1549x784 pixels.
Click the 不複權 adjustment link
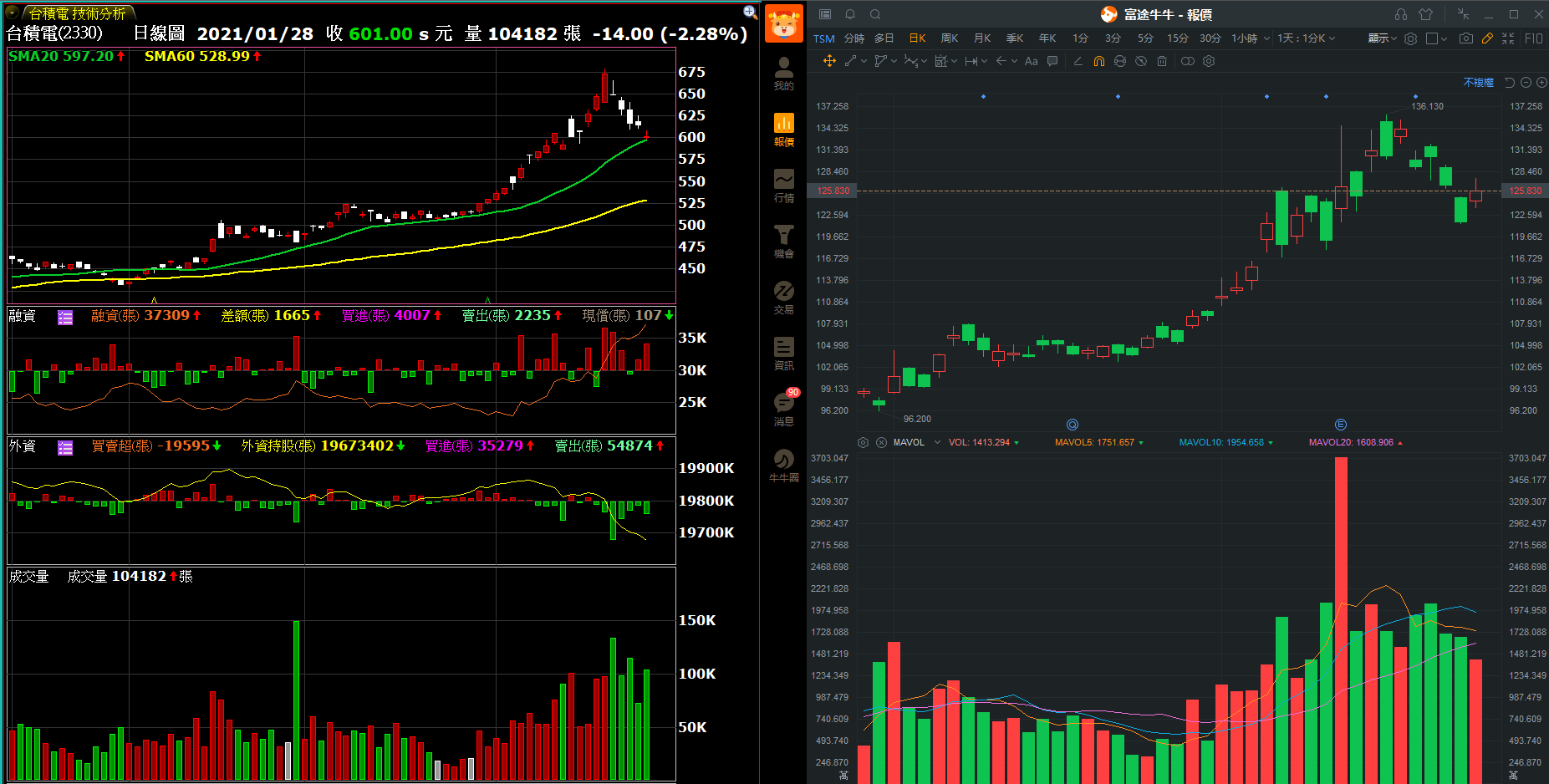coord(1478,82)
